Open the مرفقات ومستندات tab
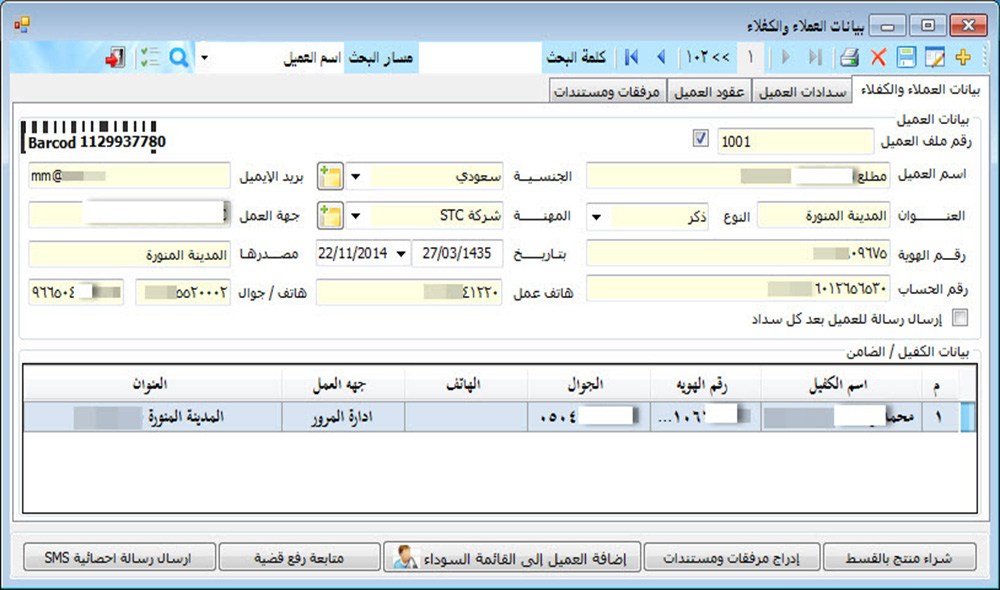This screenshot has width=1000, height=590. click(608, 92)
